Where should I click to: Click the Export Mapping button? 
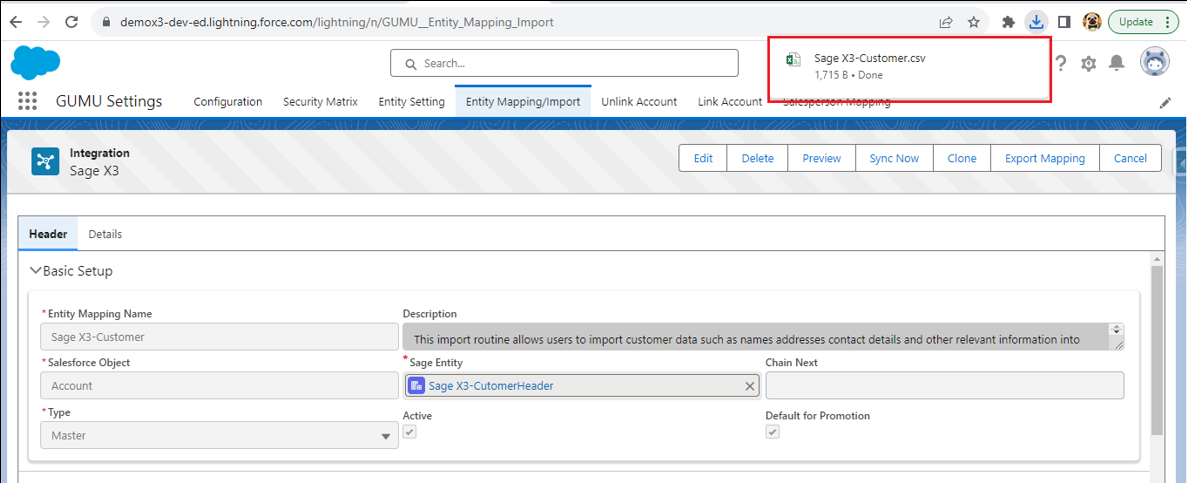(x=1044, y=158)
